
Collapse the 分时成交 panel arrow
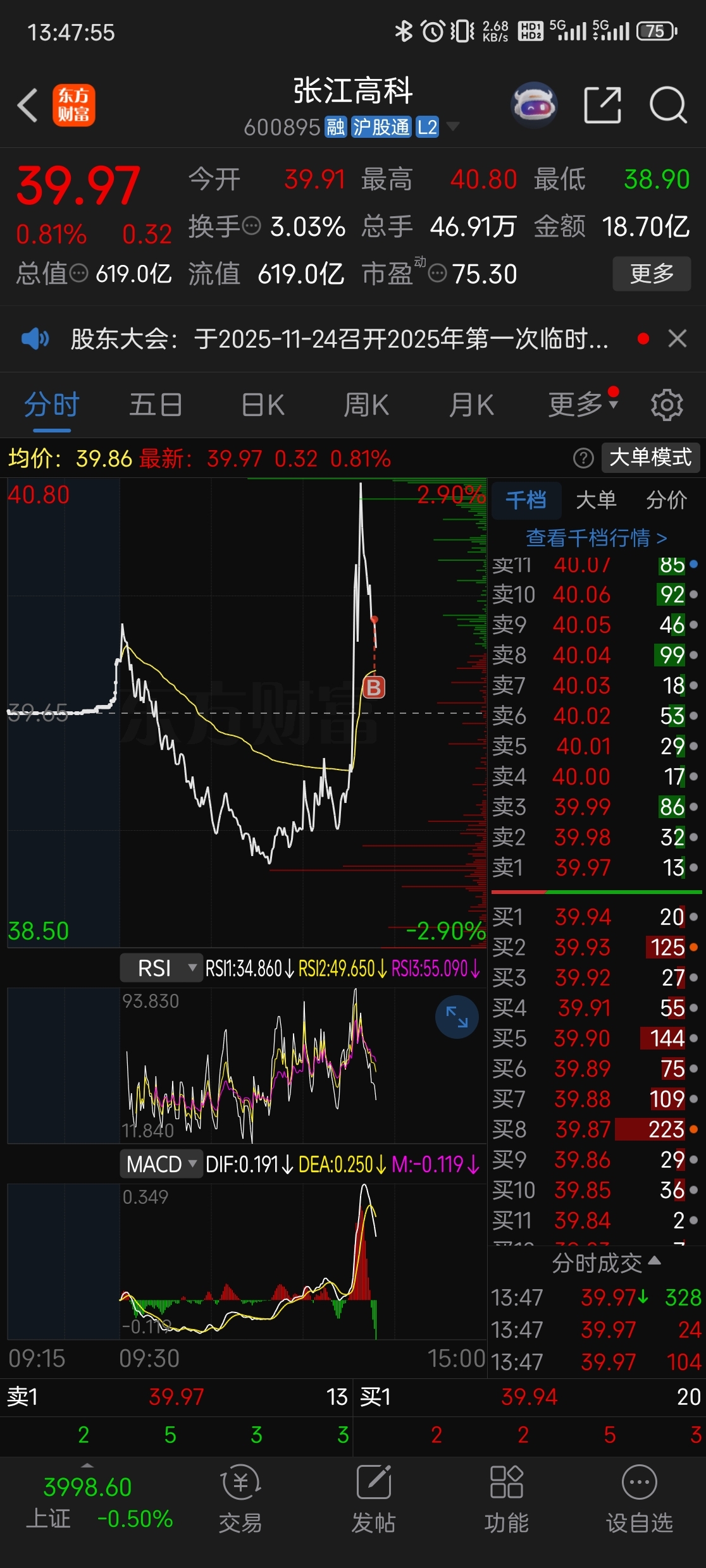(x=655, y=1260)
